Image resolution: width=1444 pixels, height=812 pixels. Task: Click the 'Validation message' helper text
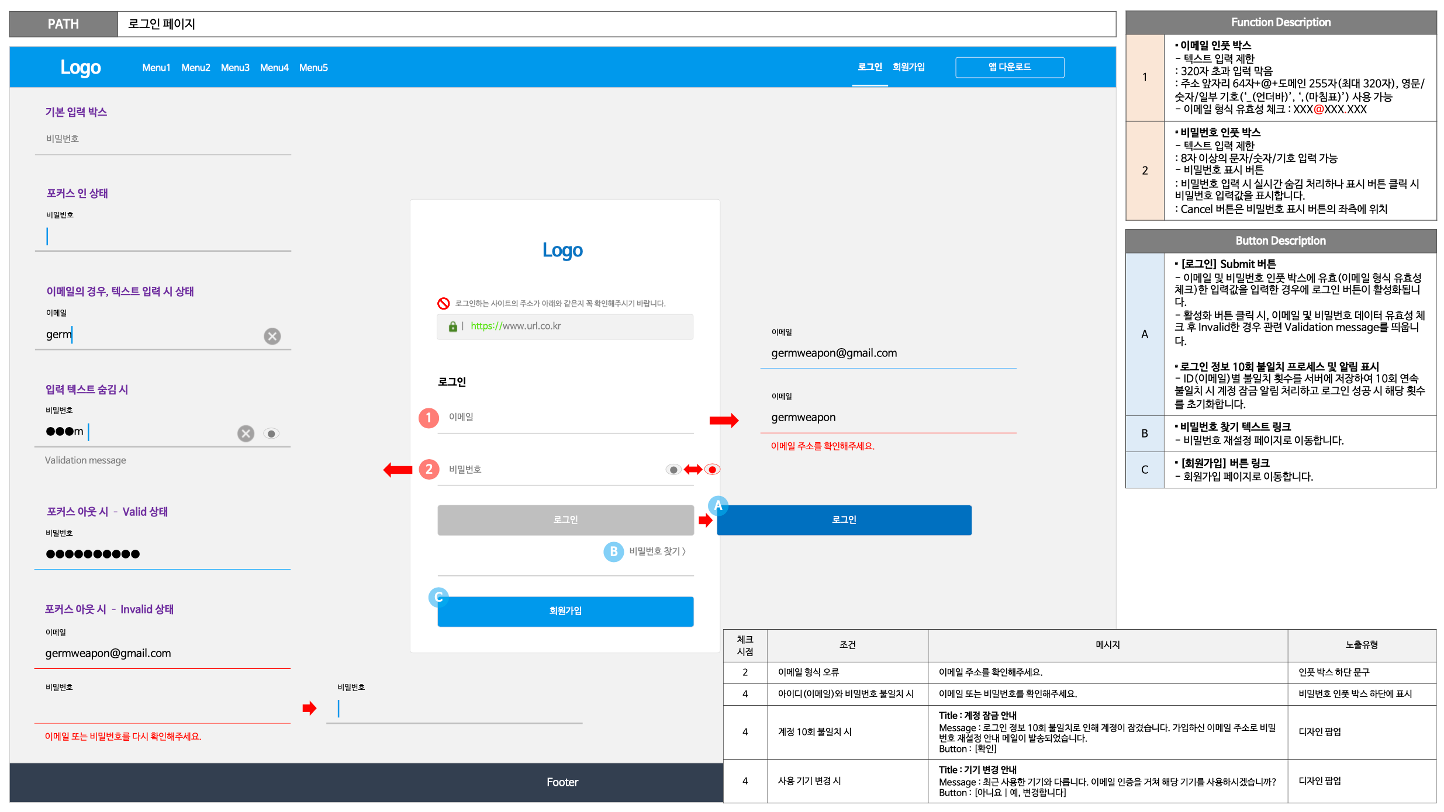click(x=85, y=461)
